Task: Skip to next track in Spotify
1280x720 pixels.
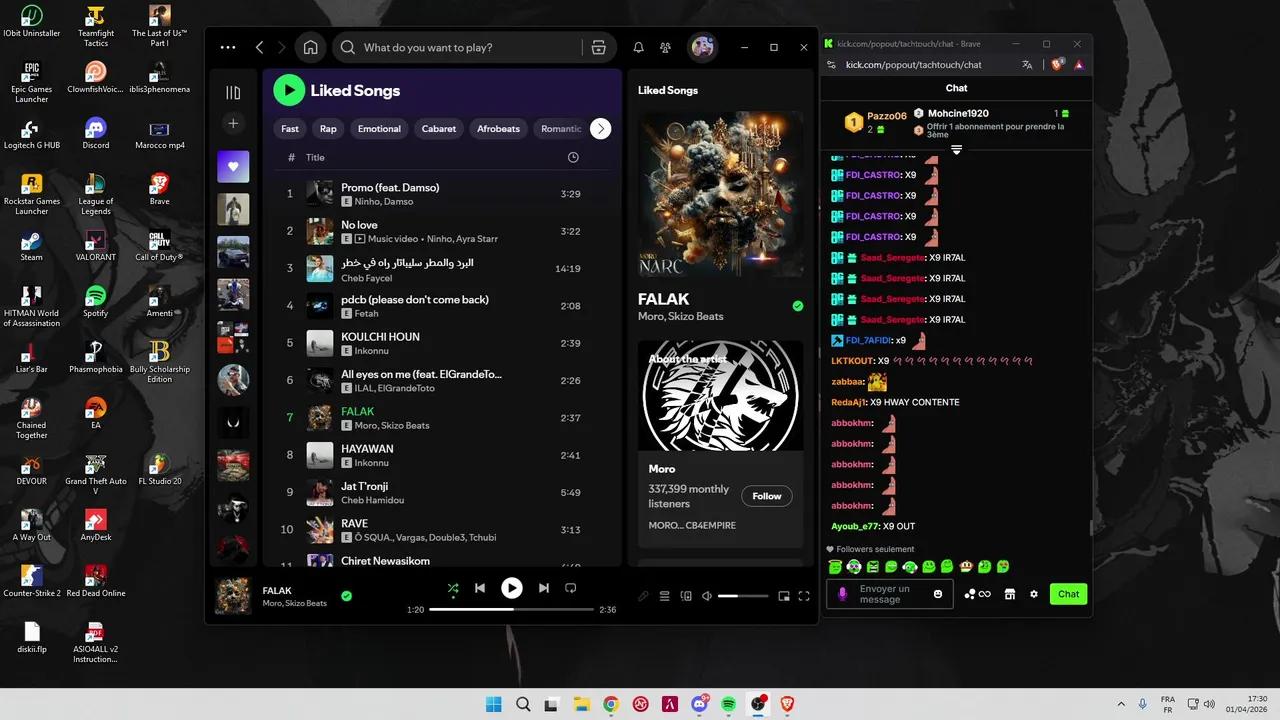Action: click(x=543, y=588)
